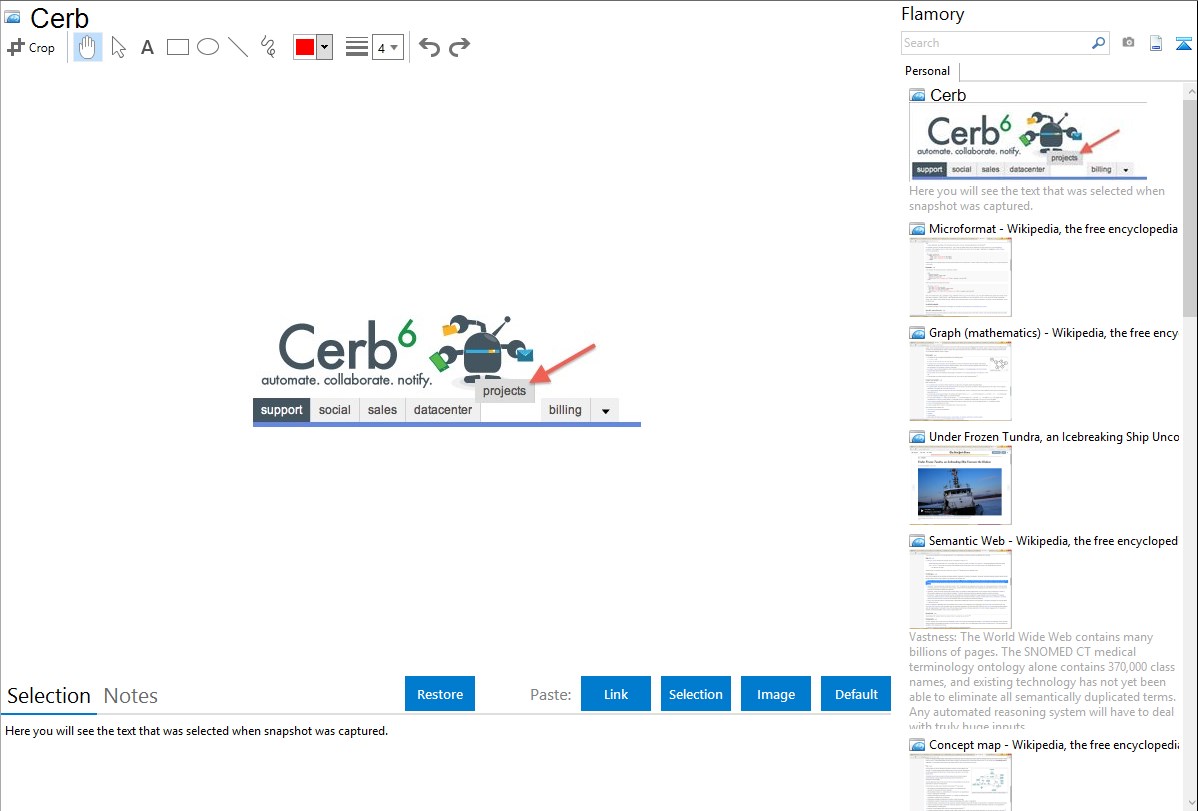The image size is (1198, 811).
Task: Click the camera capture icon
Action: click(1128, 43)
